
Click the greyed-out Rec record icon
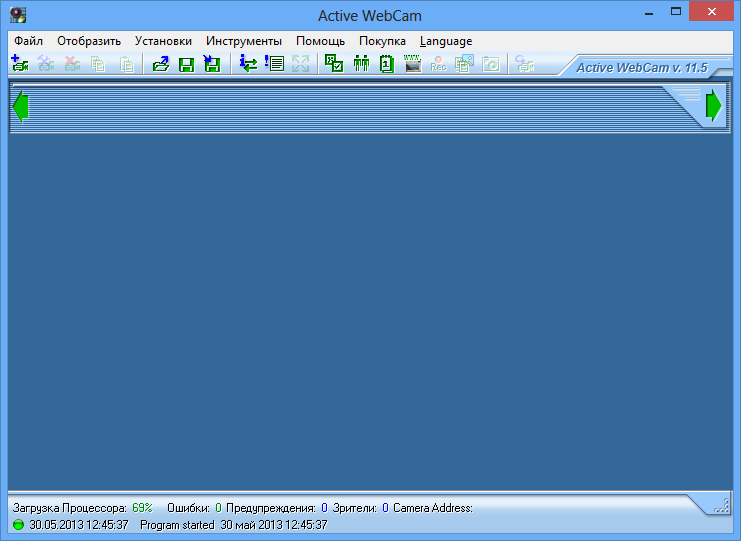pos(439,63)
